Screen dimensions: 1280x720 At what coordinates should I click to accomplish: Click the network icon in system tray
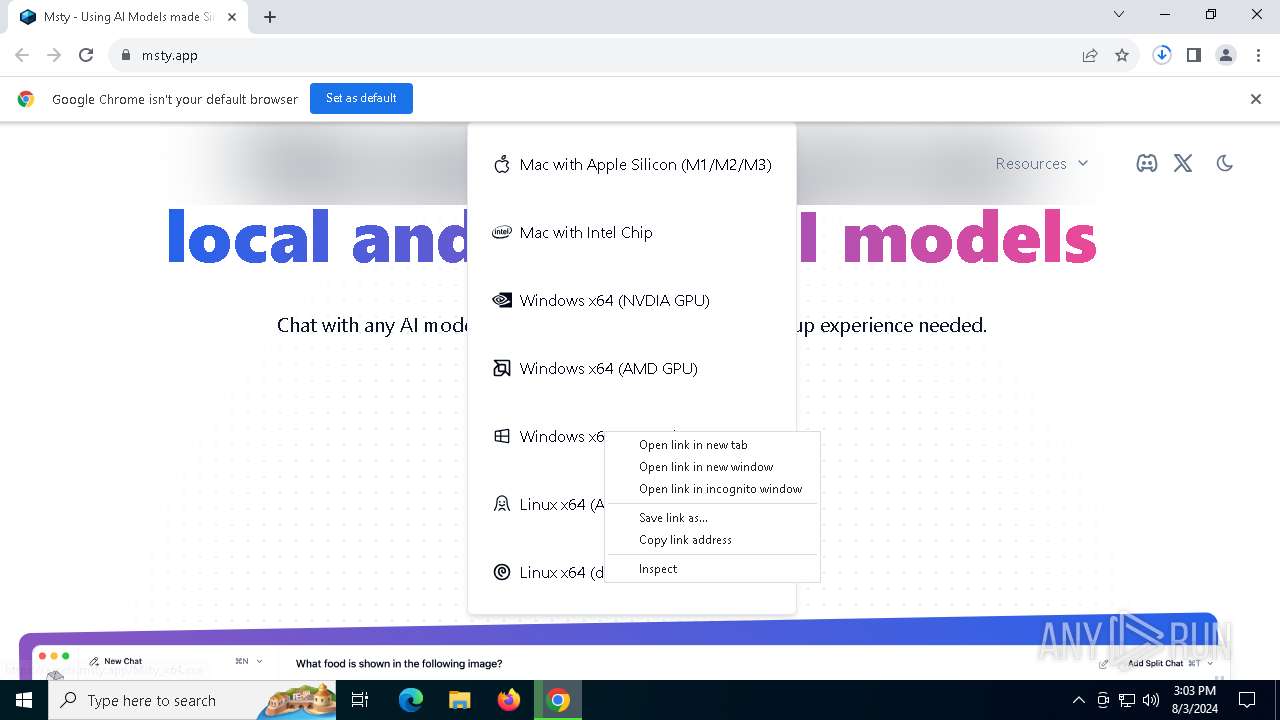(x=1127, y=700)
